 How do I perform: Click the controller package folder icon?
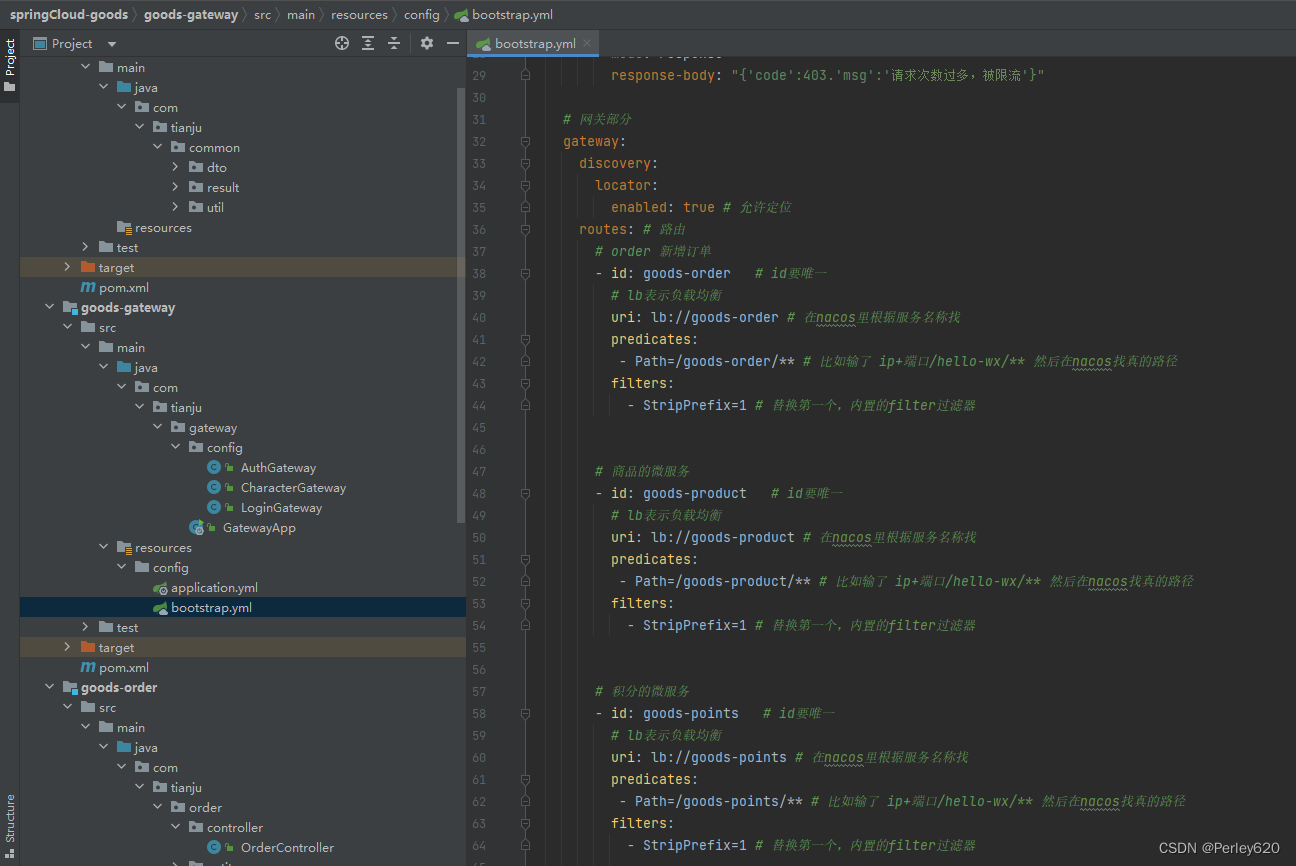(196, 827)
